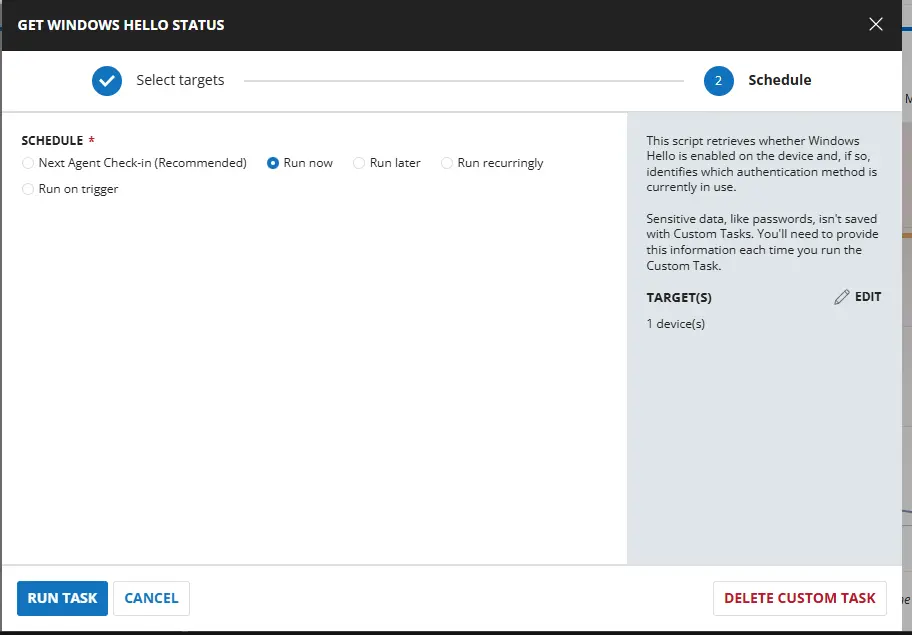Screen dimensions: 912x635
Task: Click the pencil icon beside Target(s)
Action: click(x=842, y=297)
